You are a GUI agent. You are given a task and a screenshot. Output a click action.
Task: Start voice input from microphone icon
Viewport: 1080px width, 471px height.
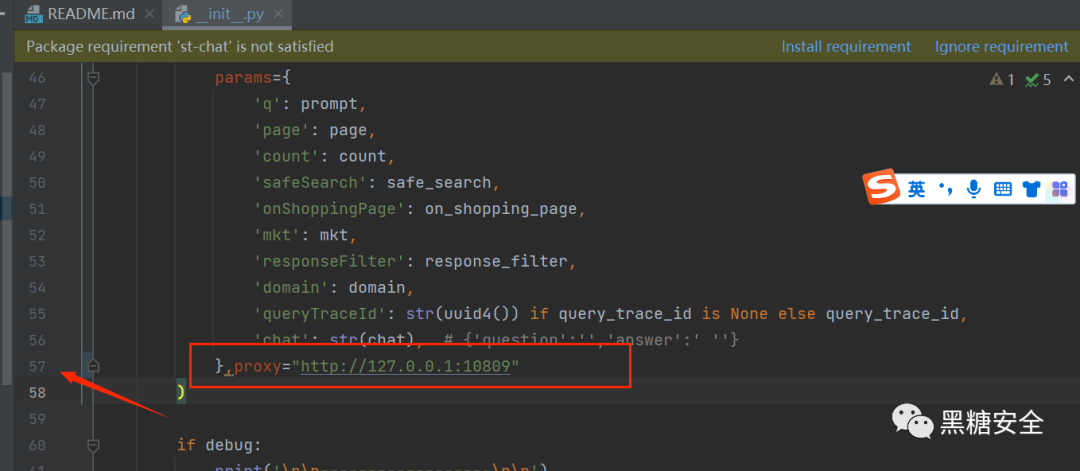[x=973, y=189]
